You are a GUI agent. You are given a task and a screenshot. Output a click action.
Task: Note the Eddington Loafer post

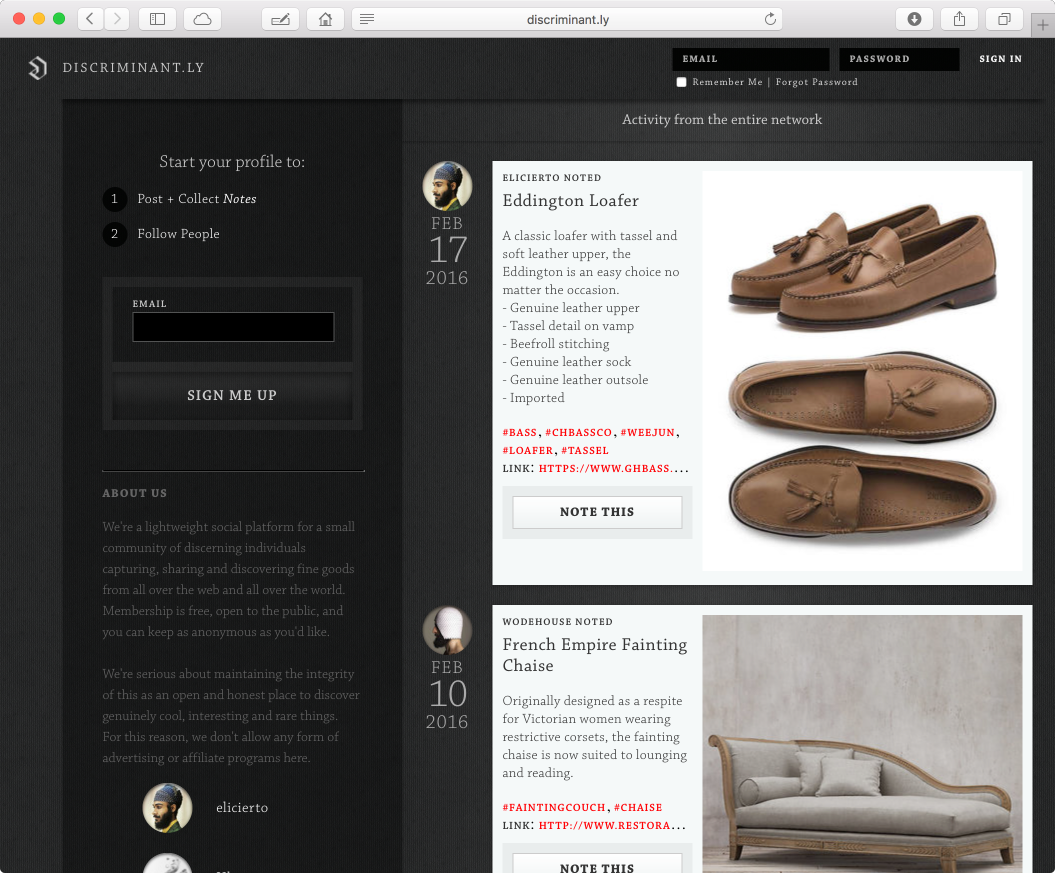[597, 512]
